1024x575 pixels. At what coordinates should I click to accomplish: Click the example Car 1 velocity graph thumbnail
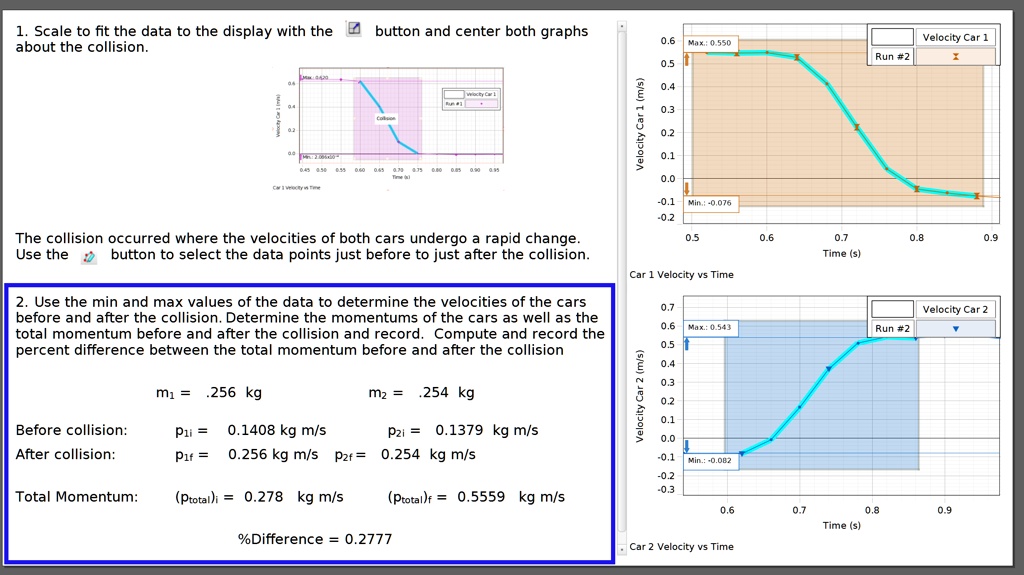(x=389, y=128)
